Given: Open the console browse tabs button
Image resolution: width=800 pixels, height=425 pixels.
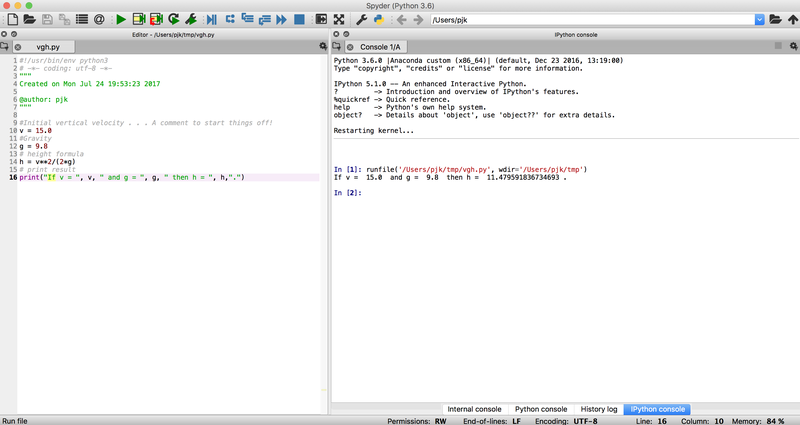Looking at the screenshot, I should pos(336,46).
